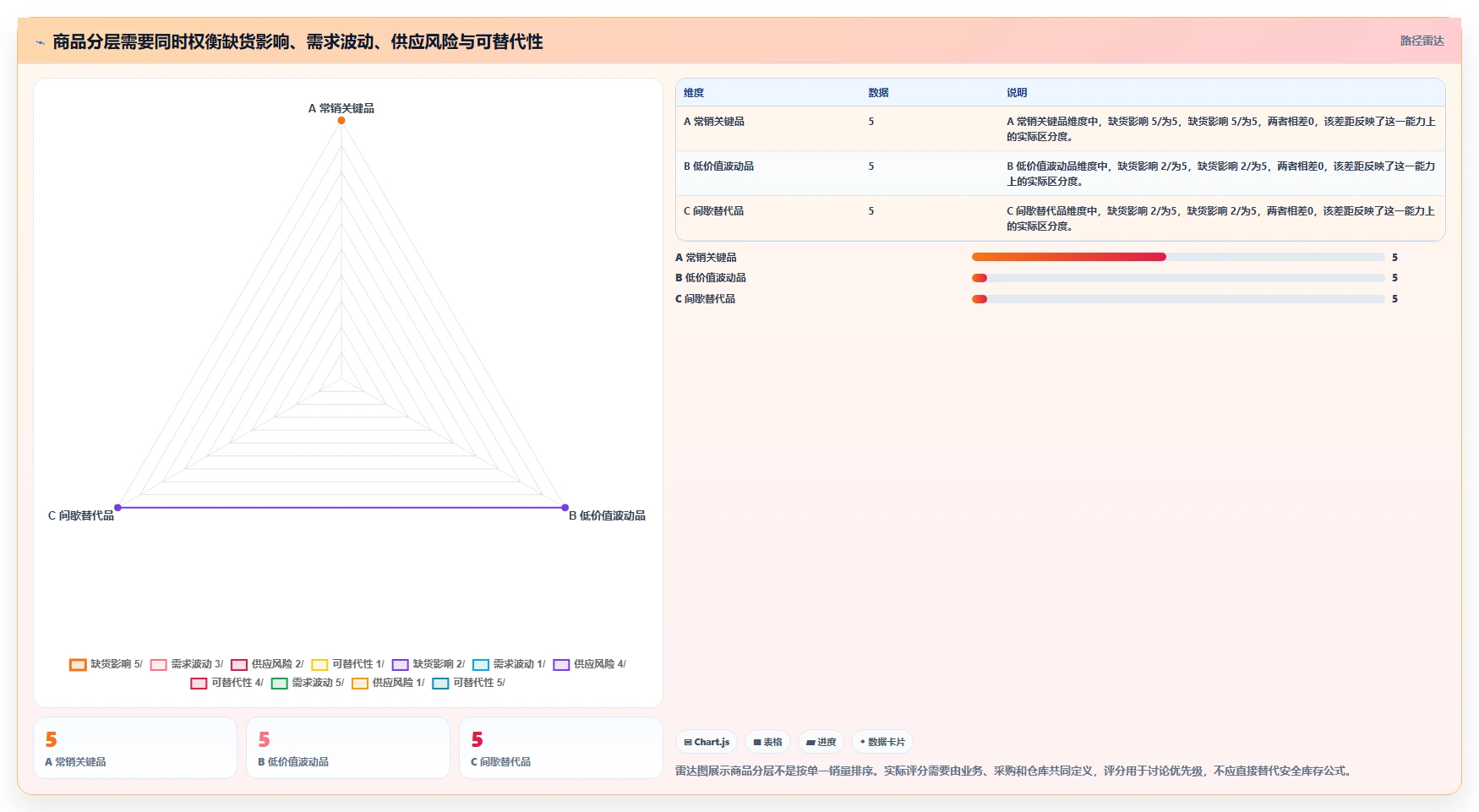Click the 数据卡片 tag chip
The height and width of the screenshot is (812, 1479).
[x=882, y=742]
